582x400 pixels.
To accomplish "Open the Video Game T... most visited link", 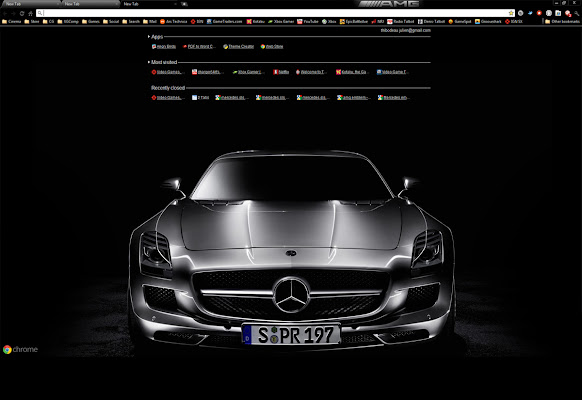I will [x=392, y=72].
